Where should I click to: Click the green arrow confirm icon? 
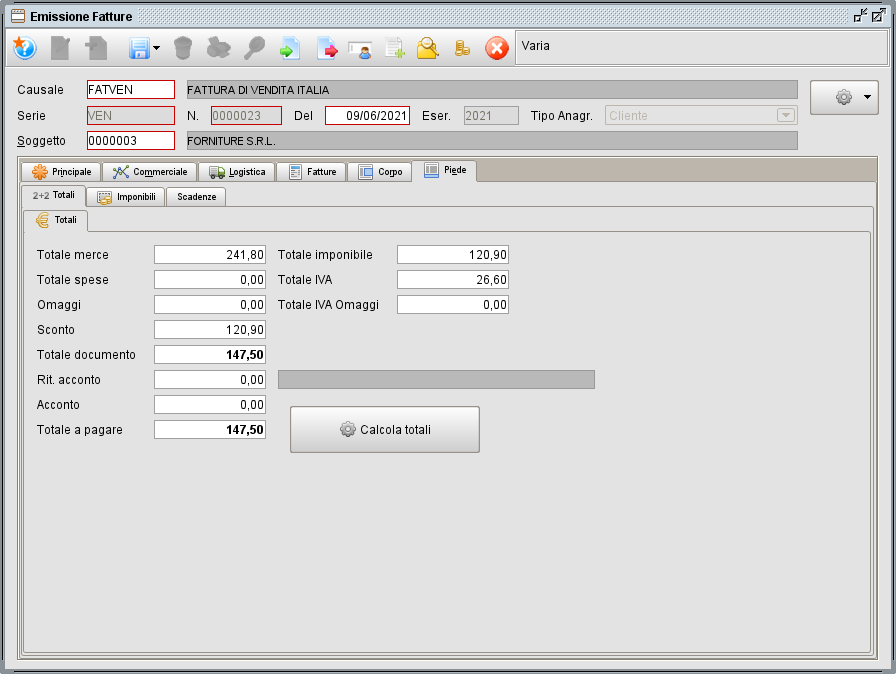pyautogui.click(x=290, y=48)
